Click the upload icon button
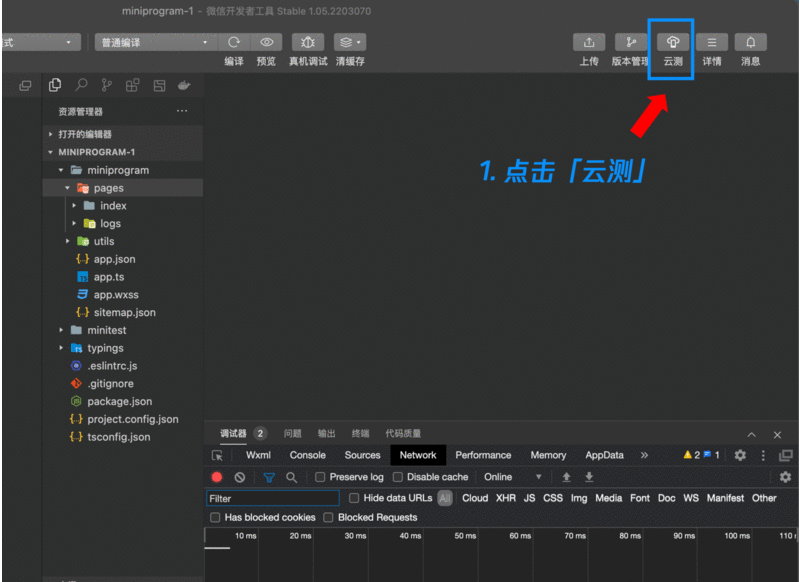 click(x=589, y=42)
